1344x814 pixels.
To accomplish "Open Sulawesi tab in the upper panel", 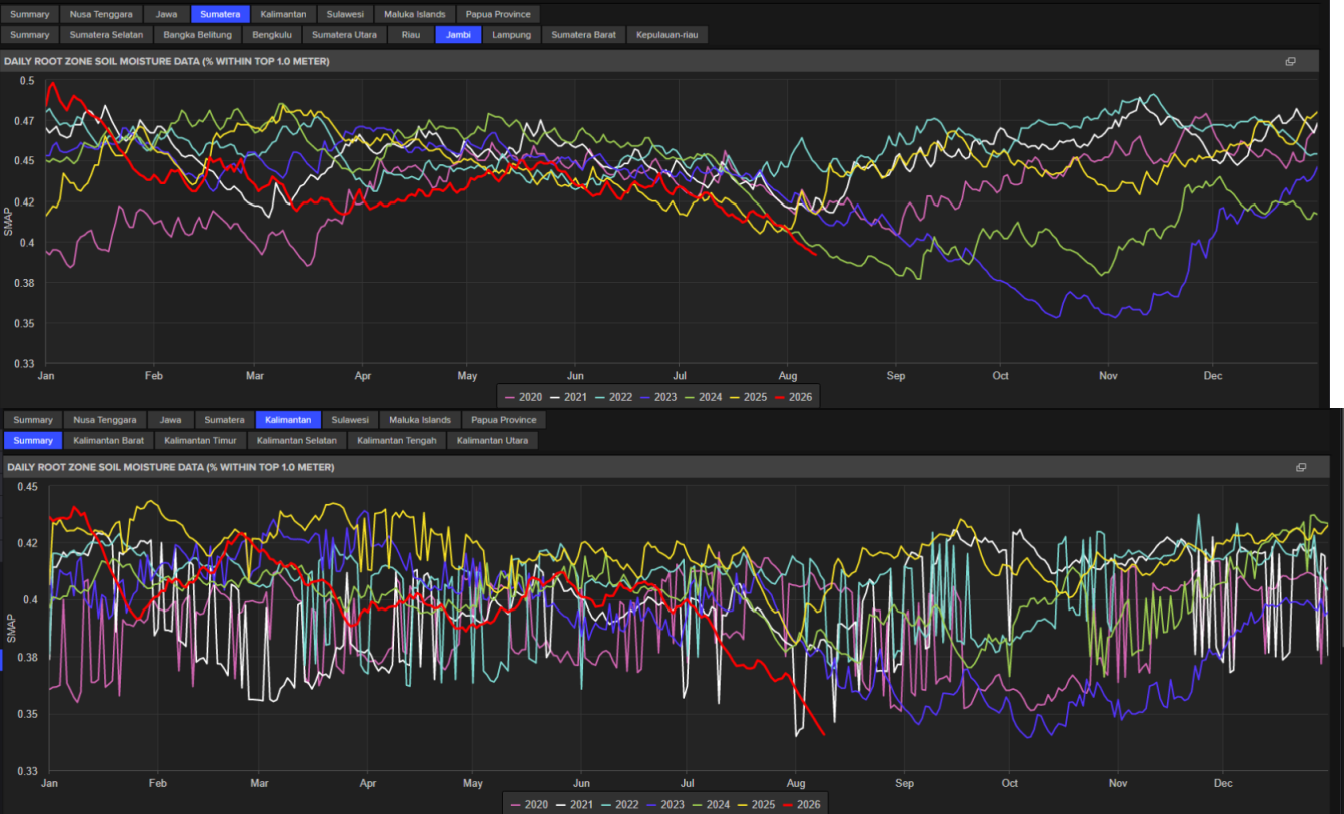I will [x=345, y=14].
